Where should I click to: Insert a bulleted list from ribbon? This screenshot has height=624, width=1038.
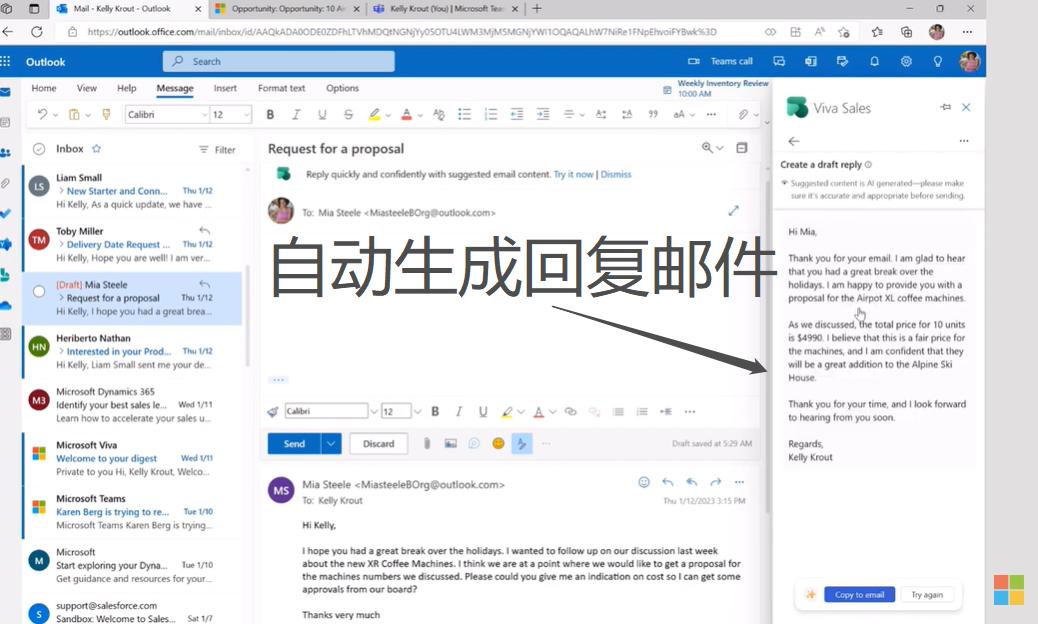[x=465, y=114]
